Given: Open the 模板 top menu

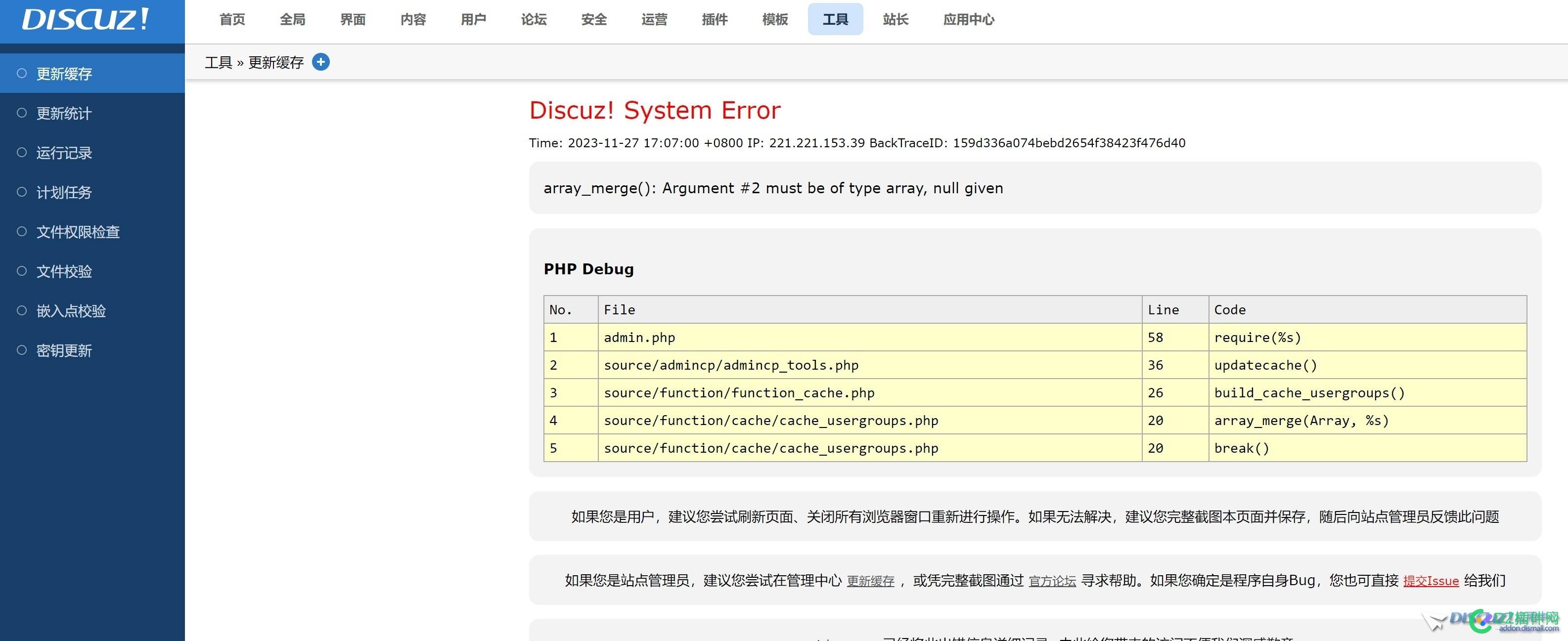Looking at the screenshot, I should click(774, 19).
